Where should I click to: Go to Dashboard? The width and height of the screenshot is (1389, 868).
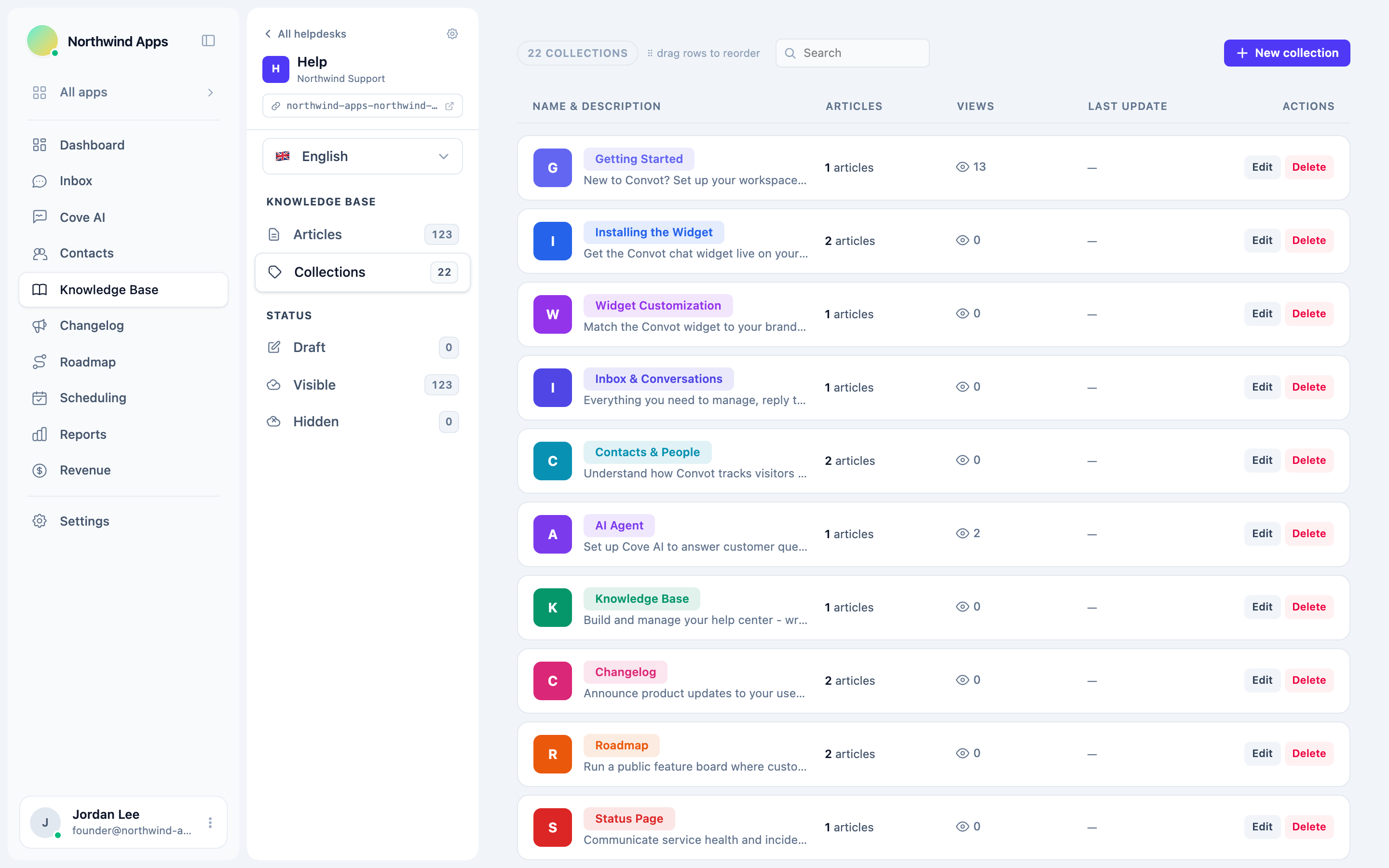pyautogui.click(x=123, y=145)
